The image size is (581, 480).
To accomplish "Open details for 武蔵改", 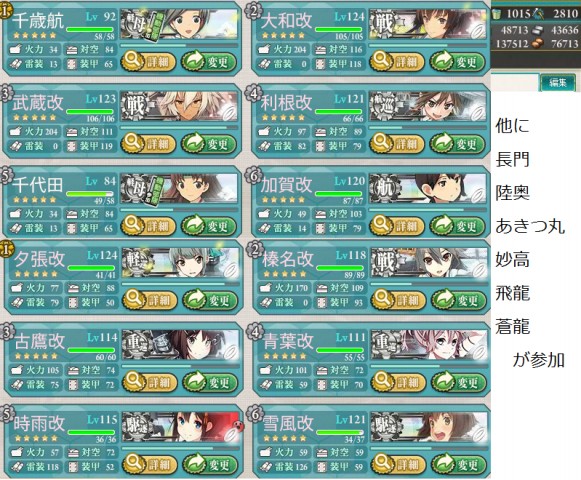I will (149, 144).
